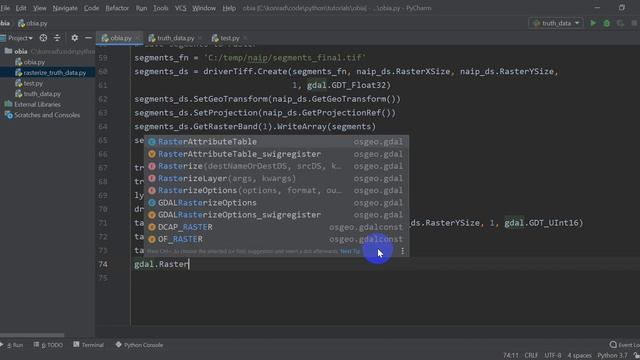Start debugging with the green bug icon
Viewport: 640px width, 360px height.
click(x=607, y=23)
